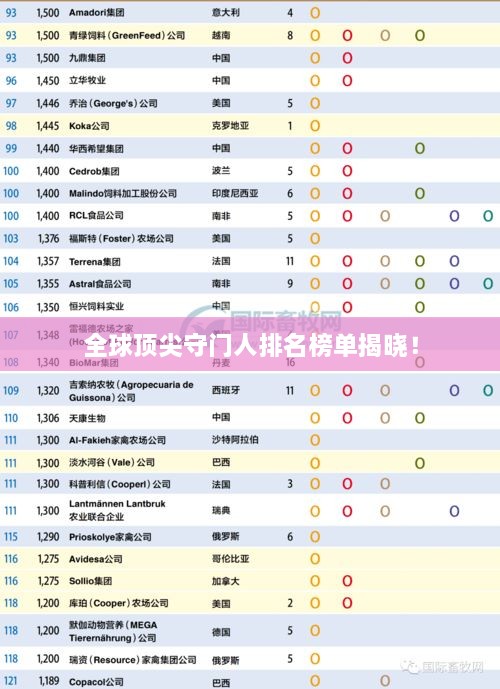Select the tonnage value '1,446'
This screenshot has width=500, height=689.
[x=48, y=103]
